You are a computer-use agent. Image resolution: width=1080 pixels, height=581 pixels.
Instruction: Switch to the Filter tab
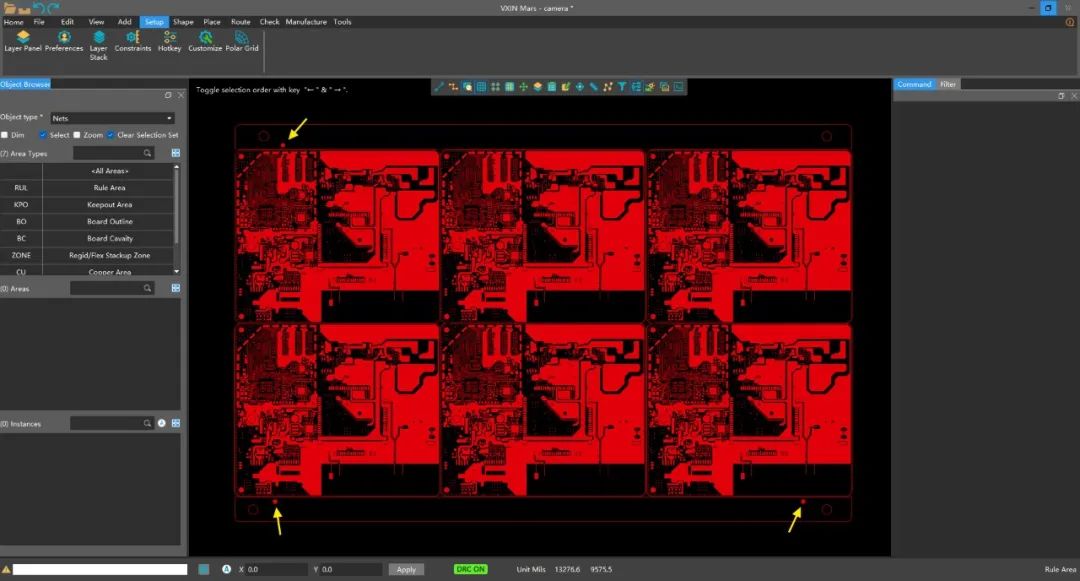point(948,84)
